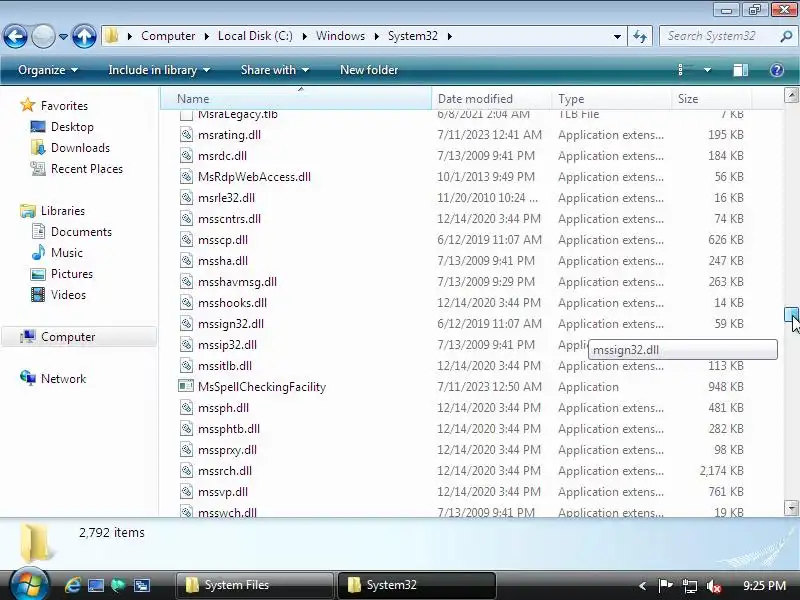
Task: Click the Search System32 input field
Action: [719, 36]
